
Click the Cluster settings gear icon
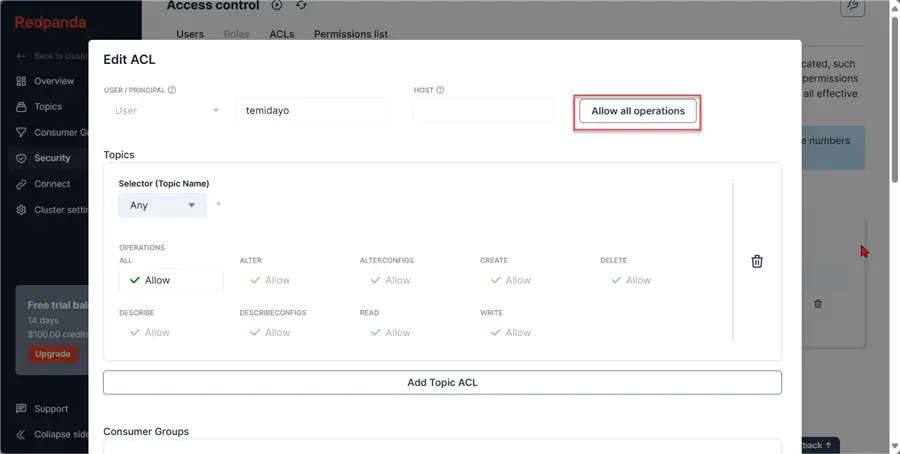tap(21, 210)
